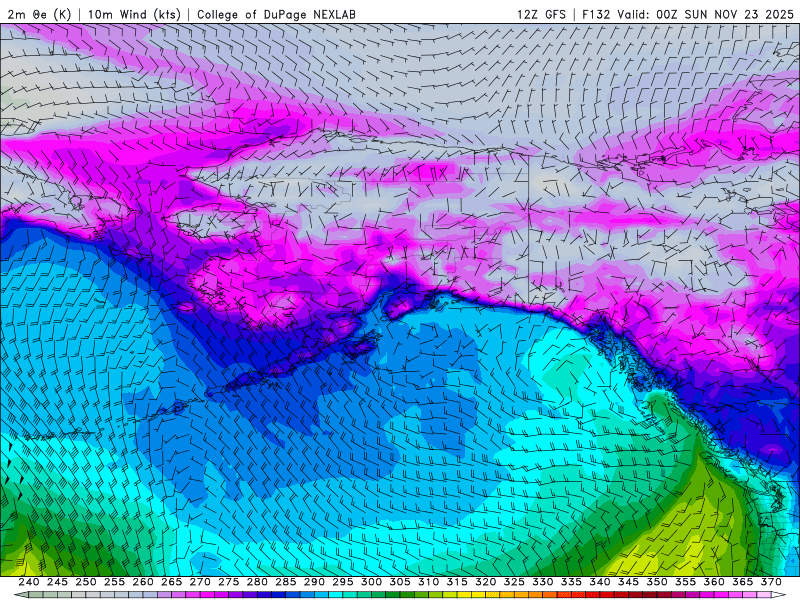Click the 320 value on the color scale
This screenshot has width=800, height=600.
tap(486, 582)
